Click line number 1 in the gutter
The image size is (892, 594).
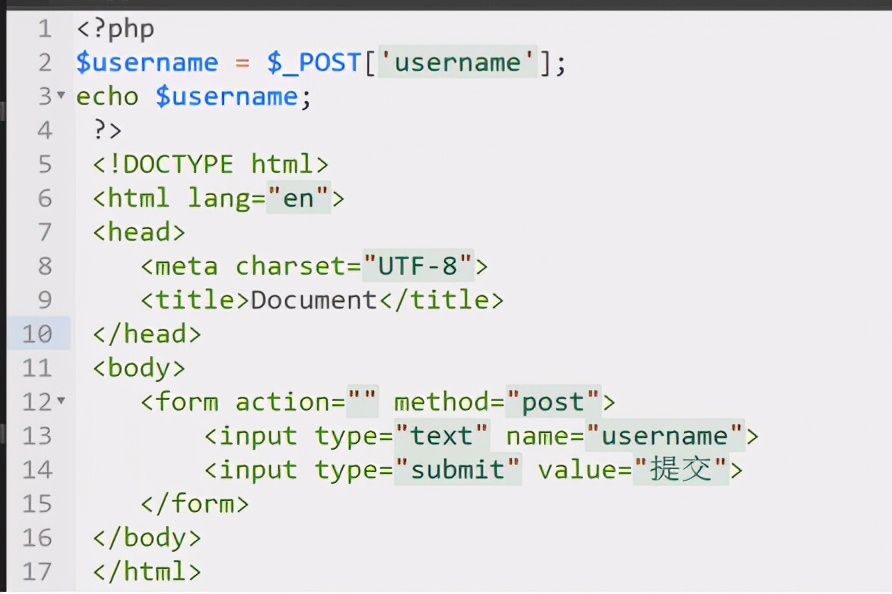point(44,28)
